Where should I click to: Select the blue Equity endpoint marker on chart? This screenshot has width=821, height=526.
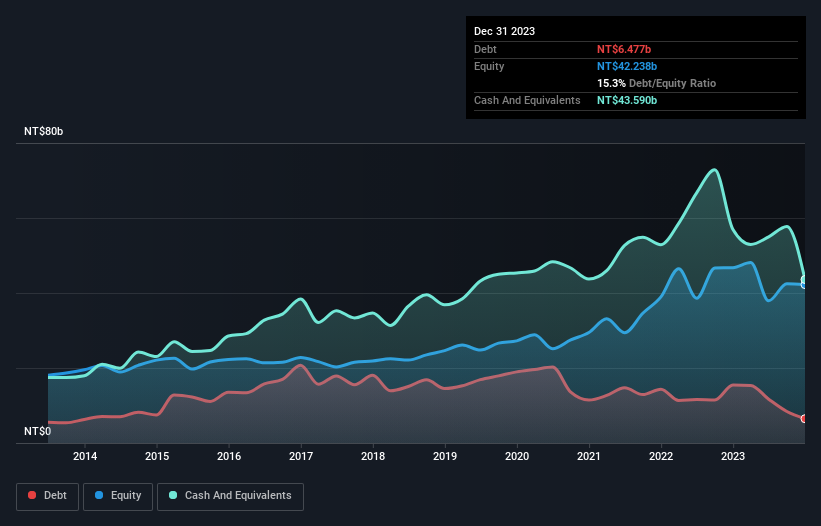[x=804, y=285]
